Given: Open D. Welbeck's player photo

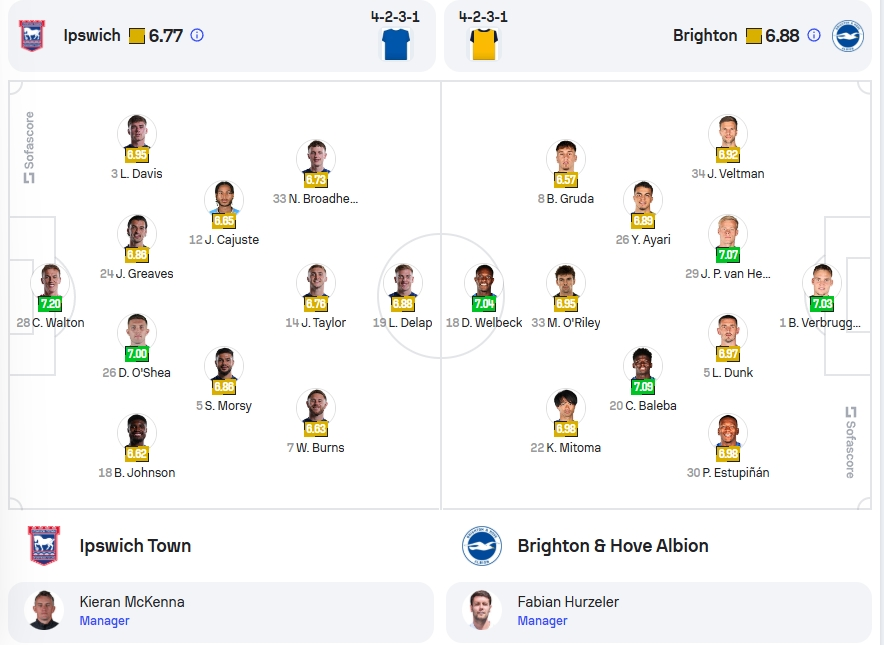Looking at the screenshot, I should tap(484, 280).
